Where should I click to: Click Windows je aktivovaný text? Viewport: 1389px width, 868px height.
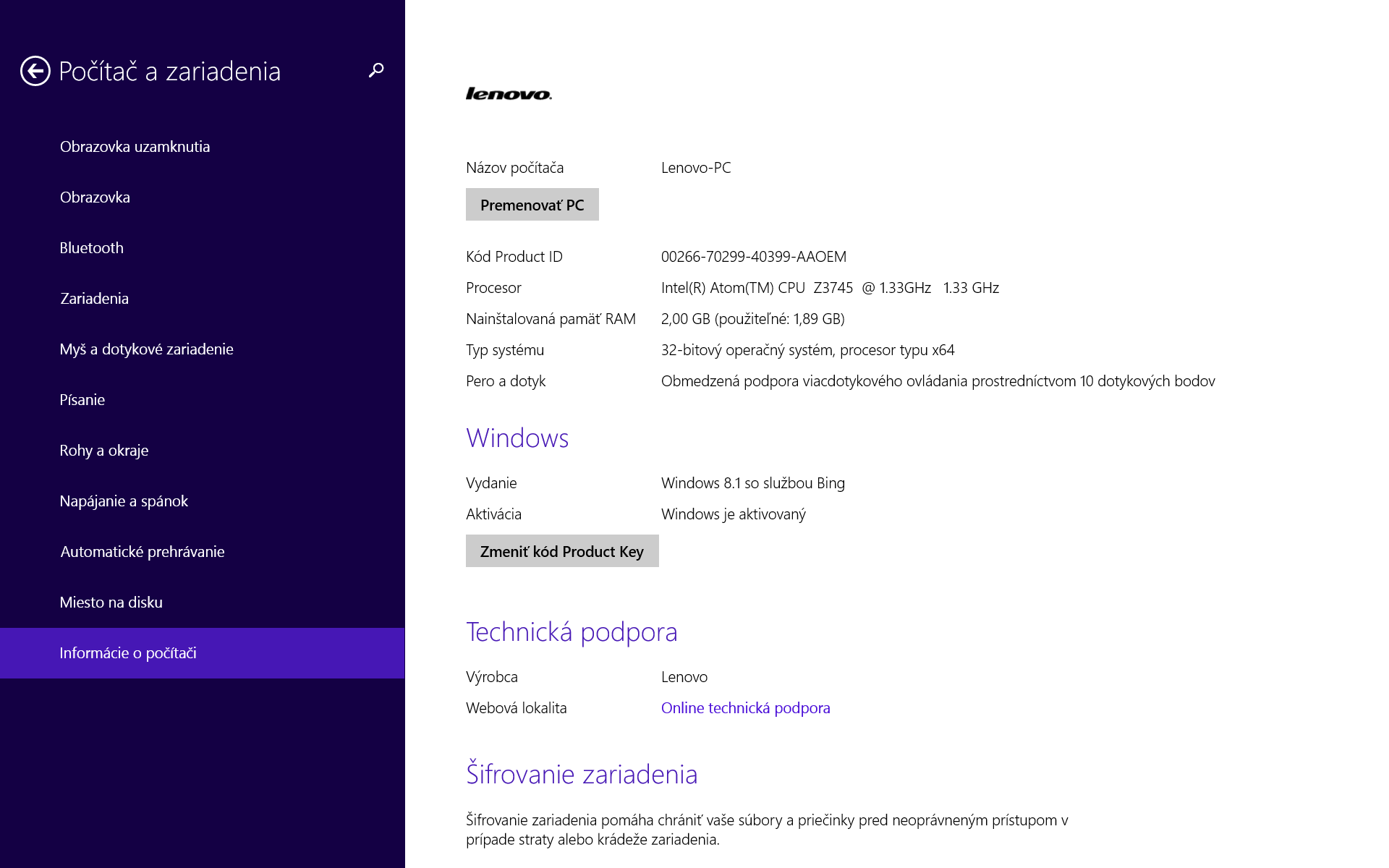coord(734,514)
